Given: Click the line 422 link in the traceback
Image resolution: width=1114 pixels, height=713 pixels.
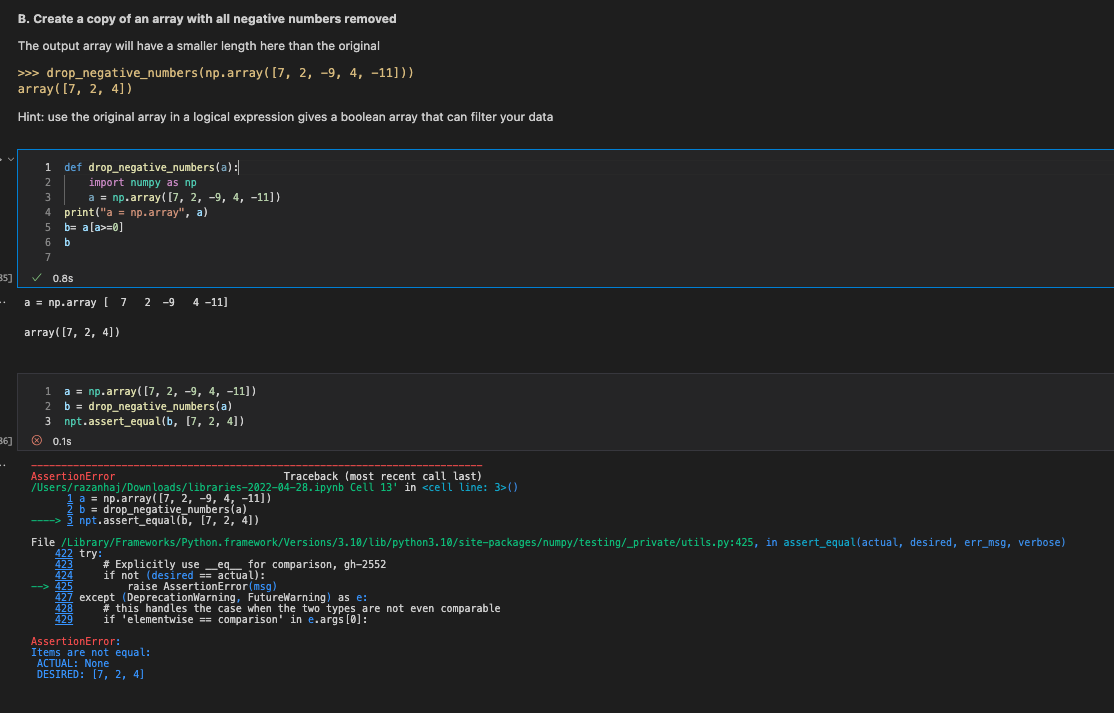Looking at the screenshot, I should [x=67, y=553].
